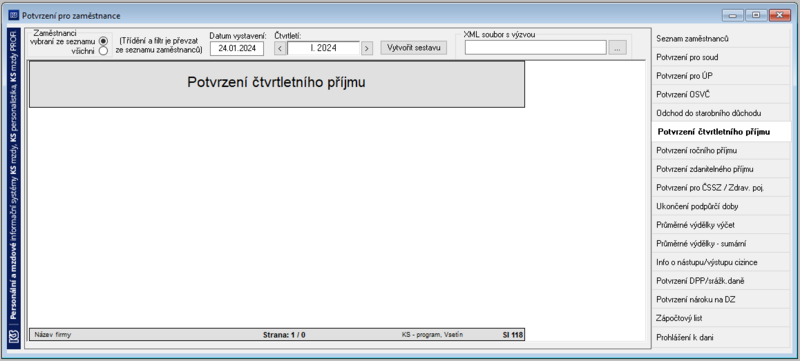Open Potvrzení ročního příjmu

[x=720, y=150]
